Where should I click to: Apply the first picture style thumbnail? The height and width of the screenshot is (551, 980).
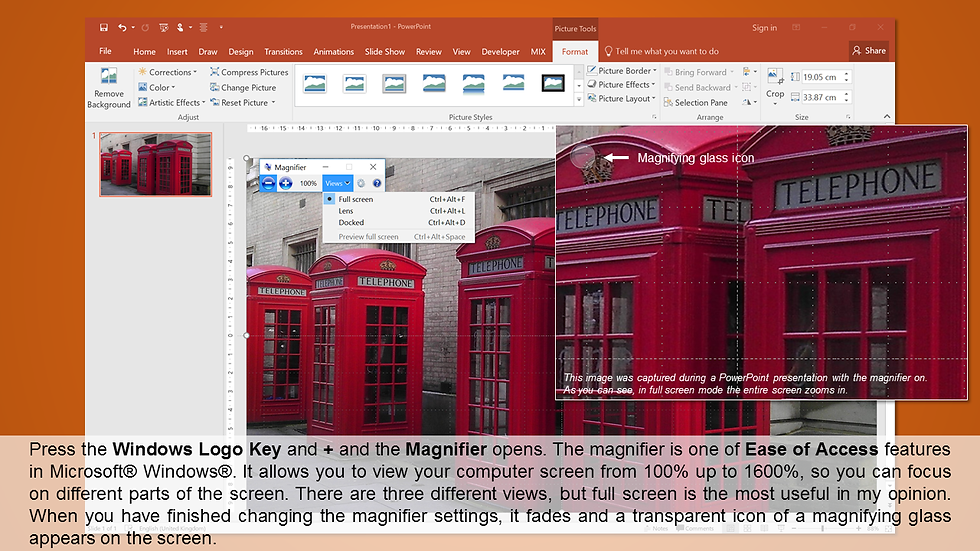[315, 83]
